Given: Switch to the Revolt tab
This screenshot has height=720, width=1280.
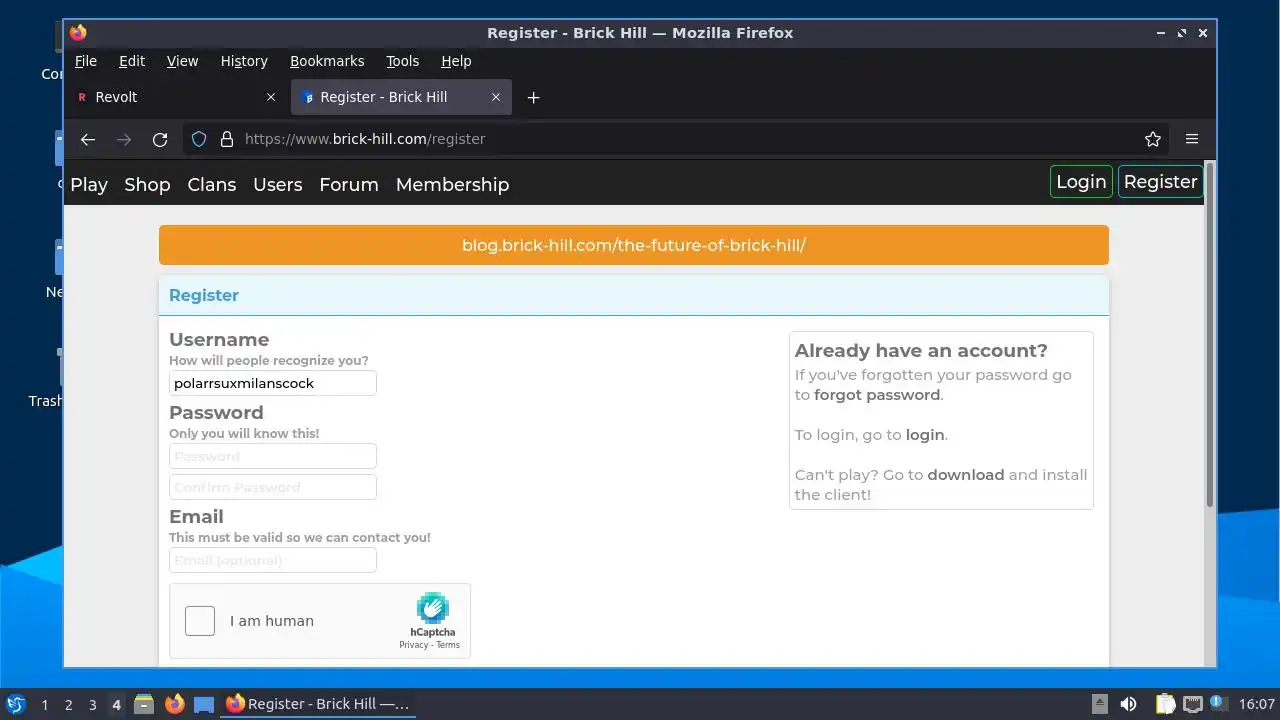Looking at the screenshot, I should point(176,97).
